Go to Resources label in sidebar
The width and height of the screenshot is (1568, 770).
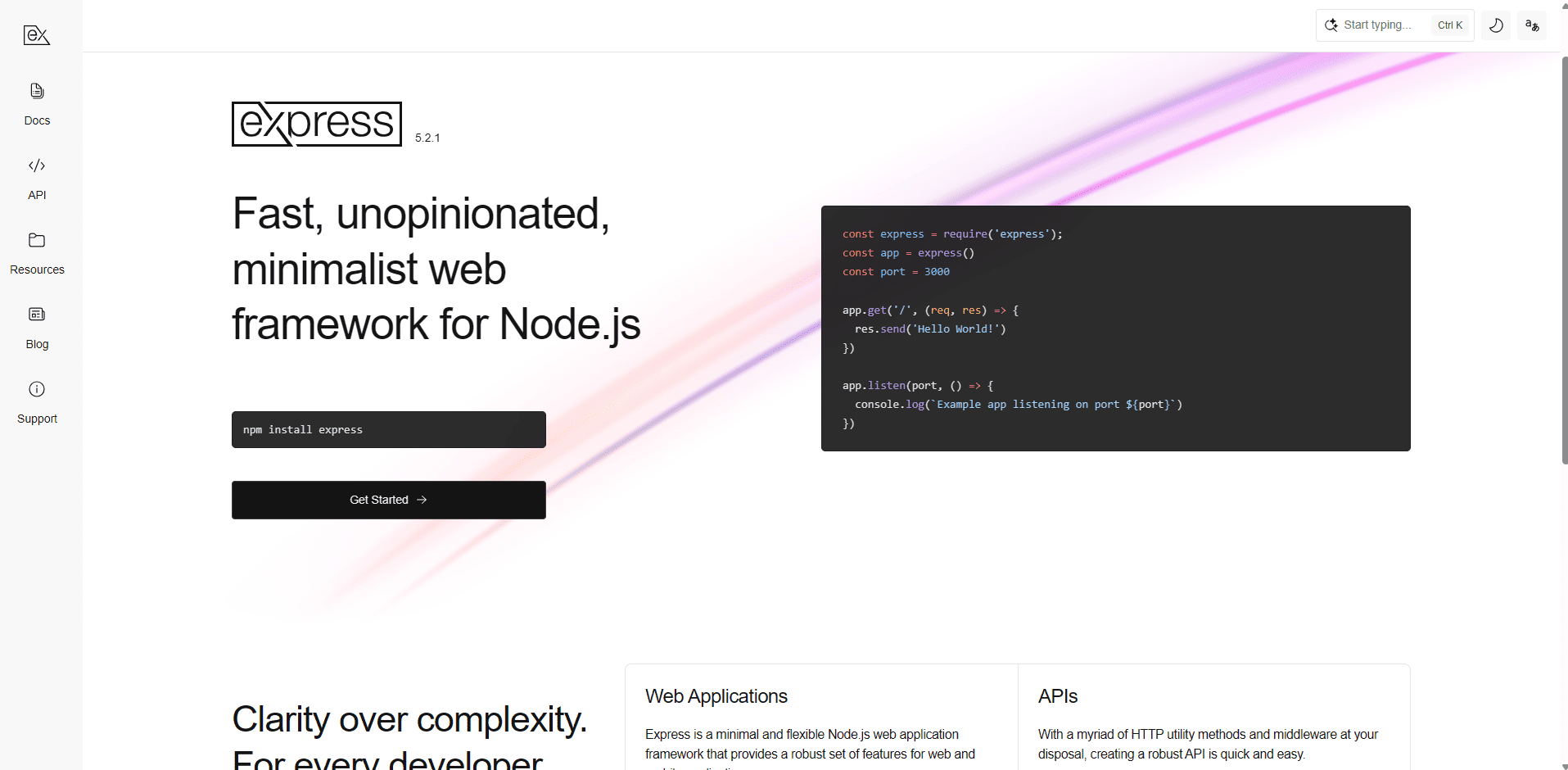[37, 269]
